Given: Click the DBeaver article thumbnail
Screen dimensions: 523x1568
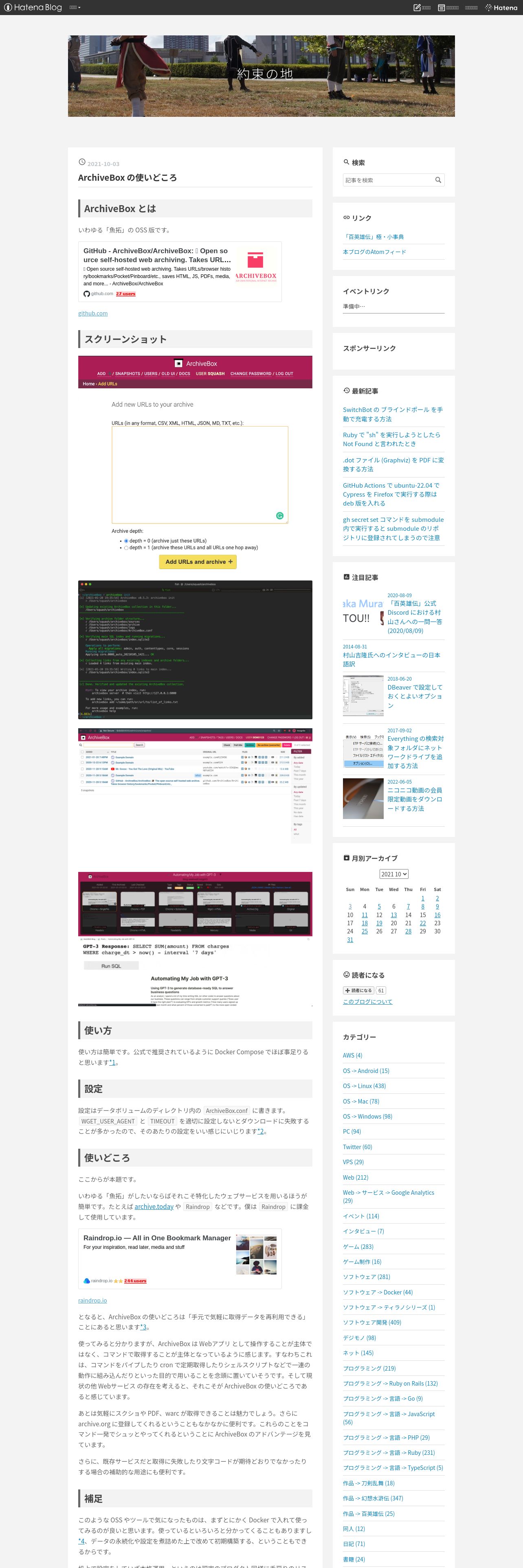Looking at the screenshot, I should click(x=363, y=695).
